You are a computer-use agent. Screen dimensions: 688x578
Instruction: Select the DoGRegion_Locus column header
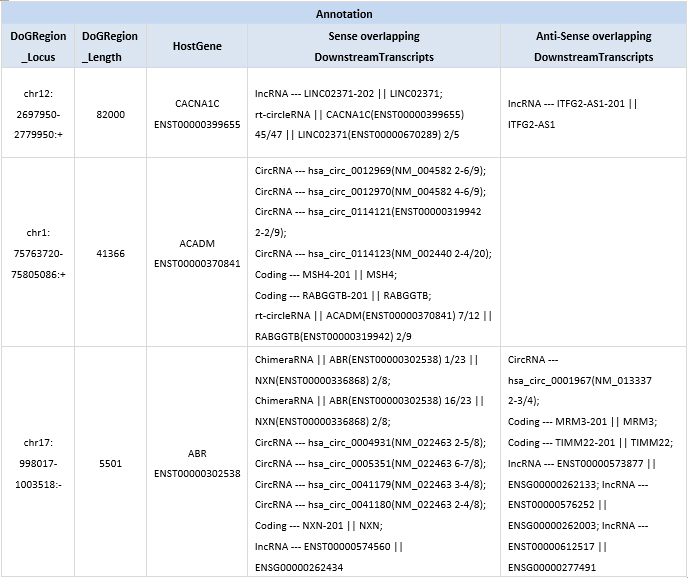(x=39, y=47)
